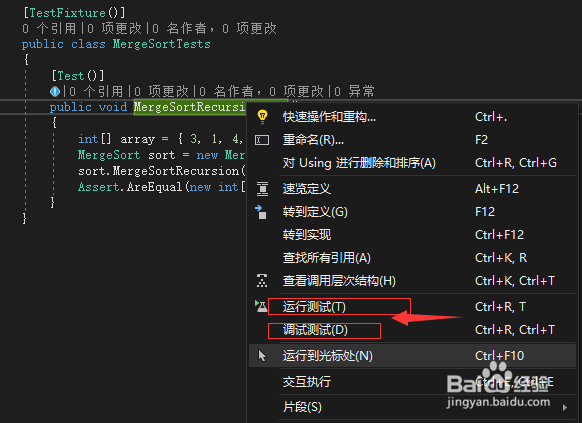582x423 pixels.
Task: Click the rename icon beside 重命名(R)...
Action: [262, 140]
